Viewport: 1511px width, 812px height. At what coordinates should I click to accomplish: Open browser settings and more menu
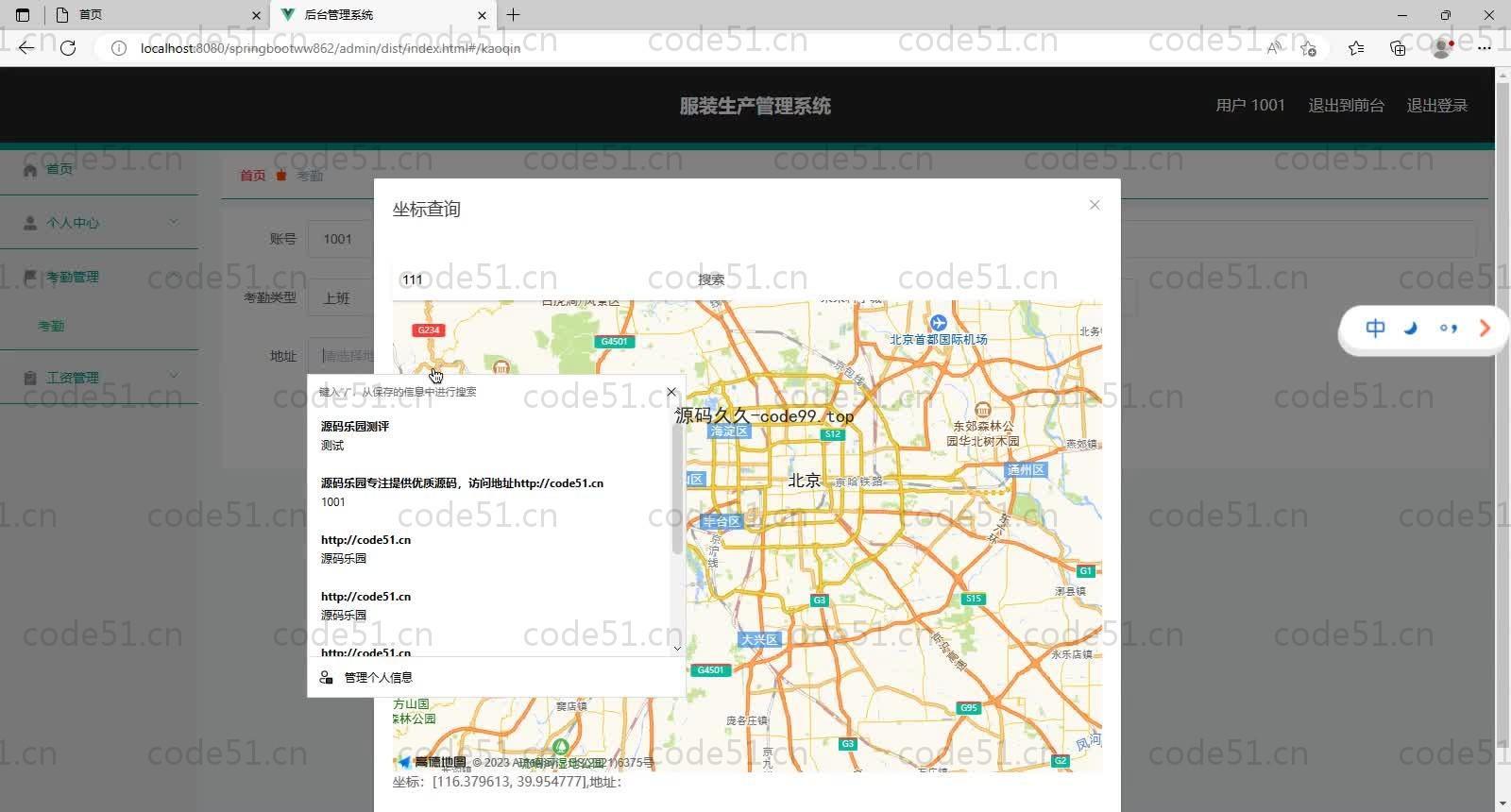click(1484, 48)
